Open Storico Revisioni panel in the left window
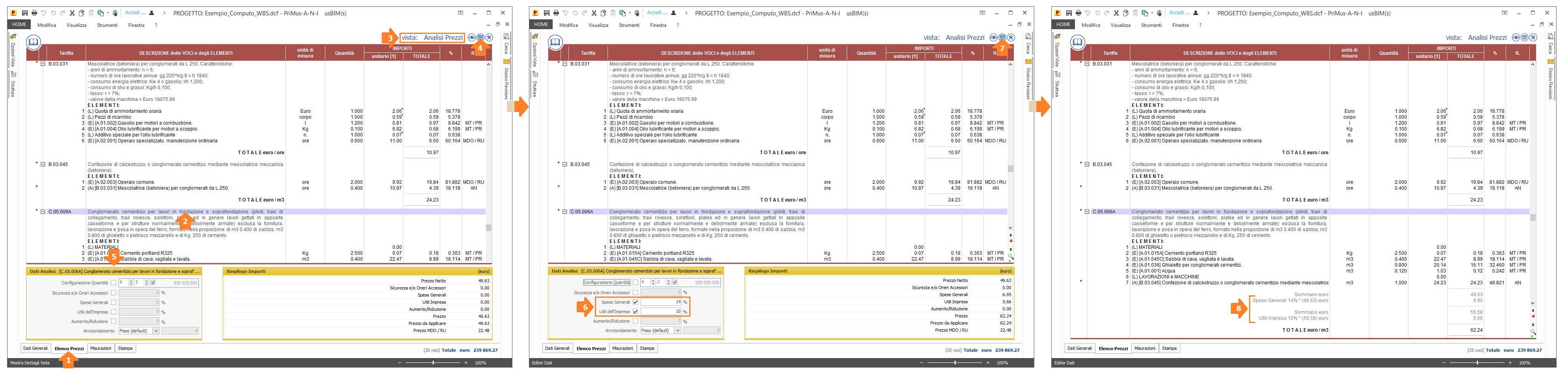This screenshot has width=1568, height=377. [x=506, y=79]
